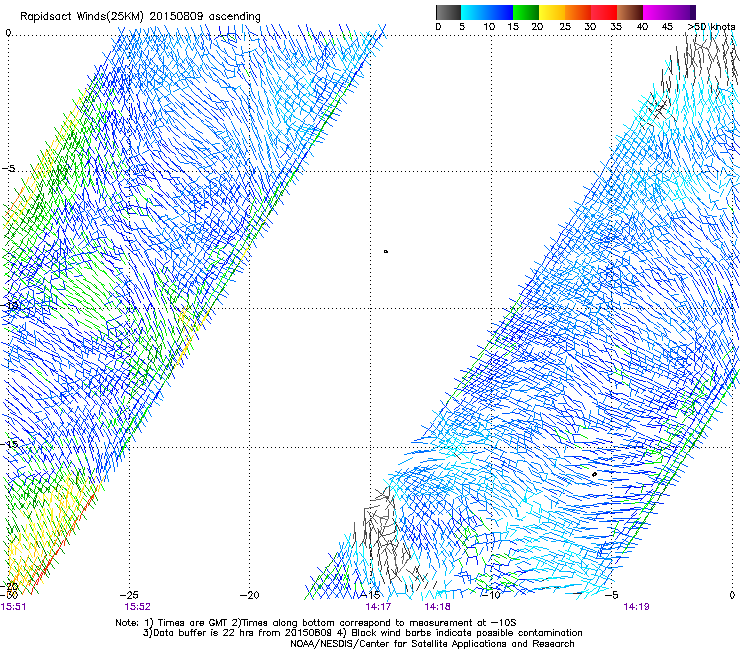
Task: Click the blue 10-15 knots color segment
Action: pyautogui.click(x=500, y=12)
